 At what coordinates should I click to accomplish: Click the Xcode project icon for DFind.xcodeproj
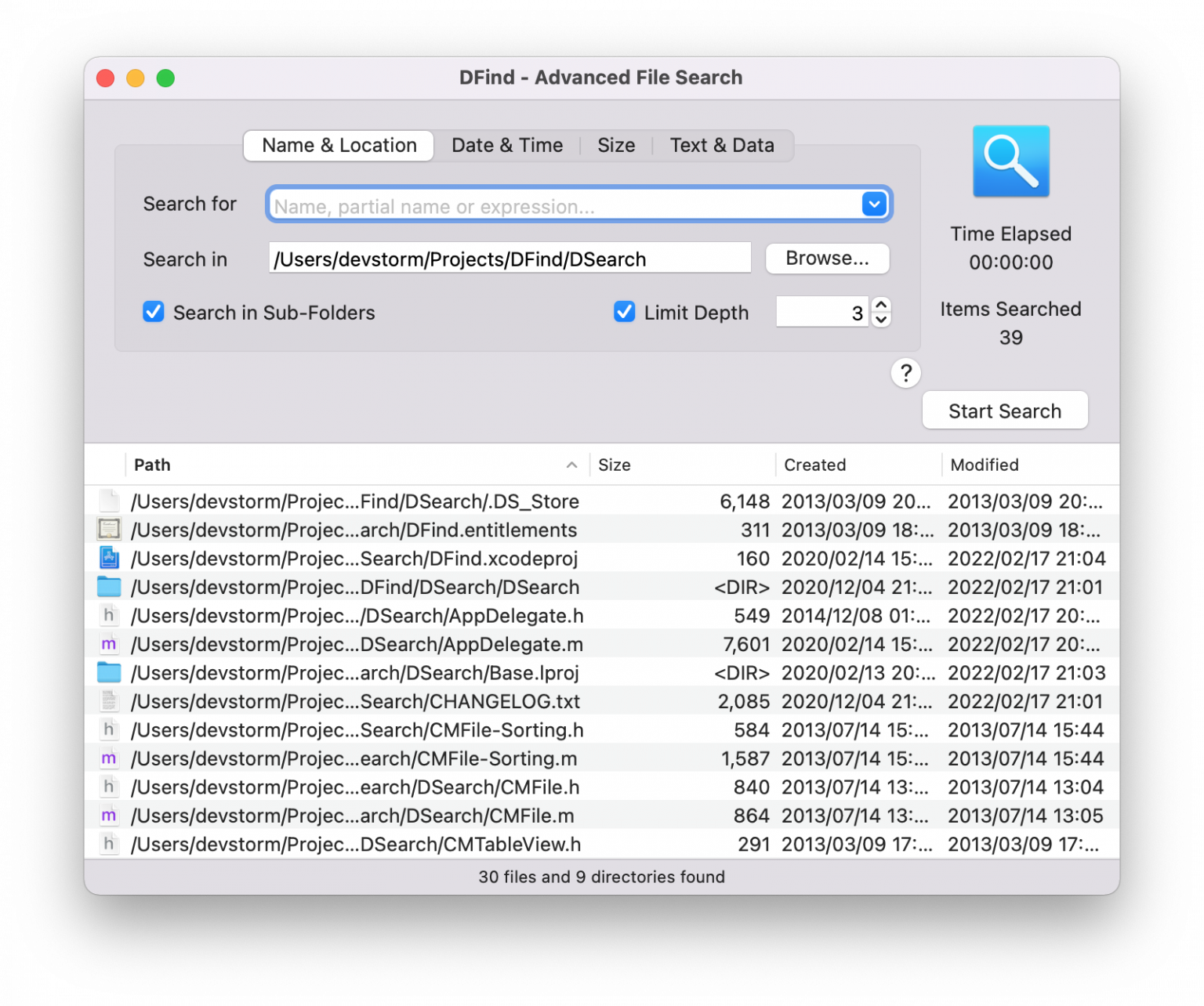coord(109,558)
